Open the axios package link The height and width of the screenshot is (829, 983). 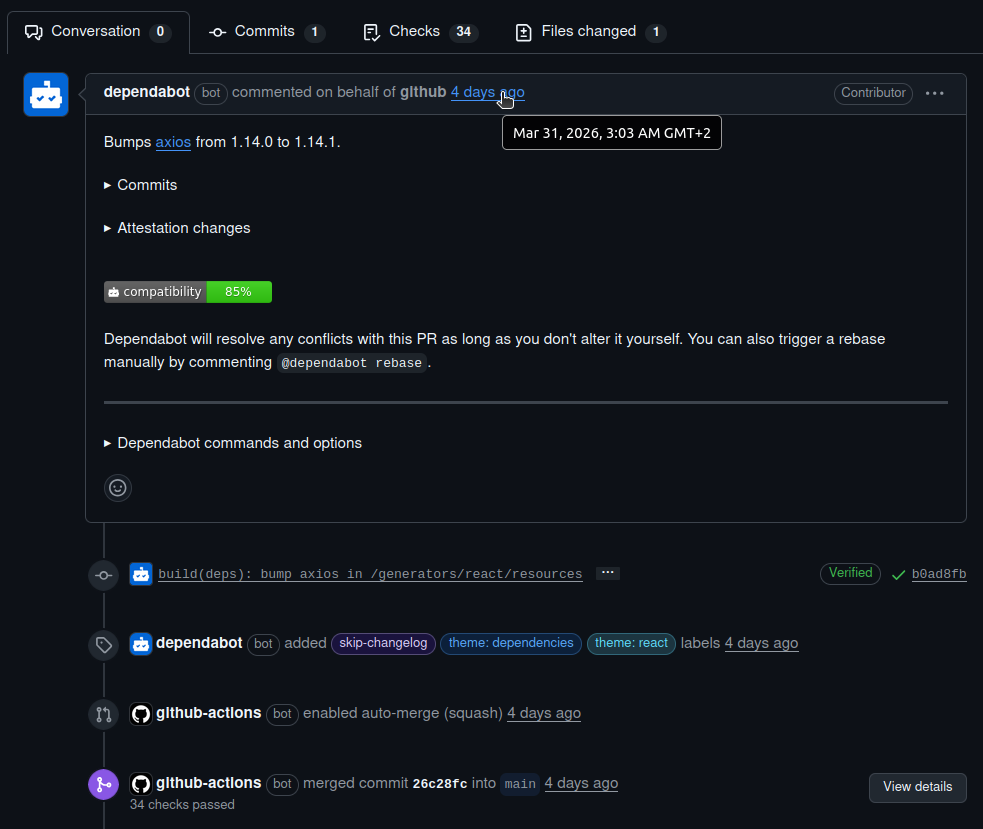tap(173, 142)
